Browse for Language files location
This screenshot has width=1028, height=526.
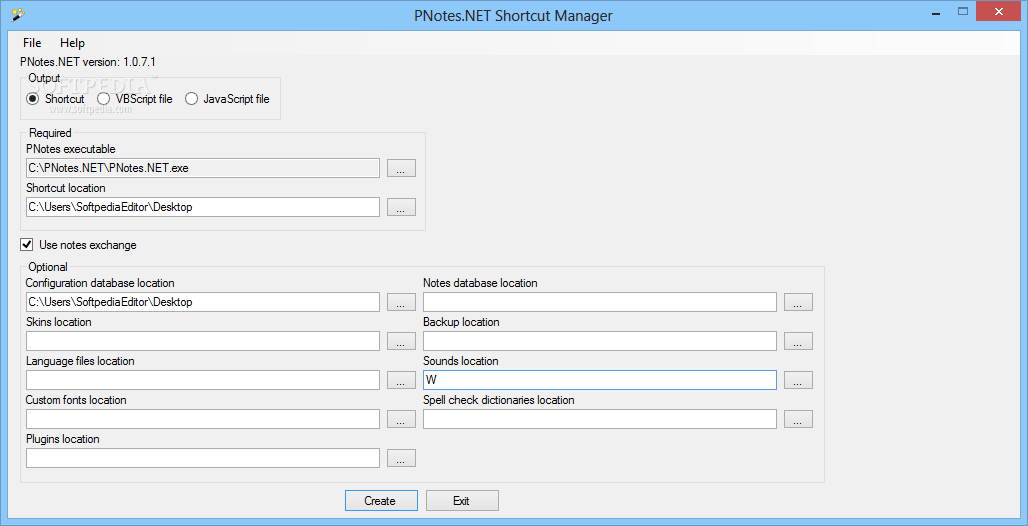(401, 380)
